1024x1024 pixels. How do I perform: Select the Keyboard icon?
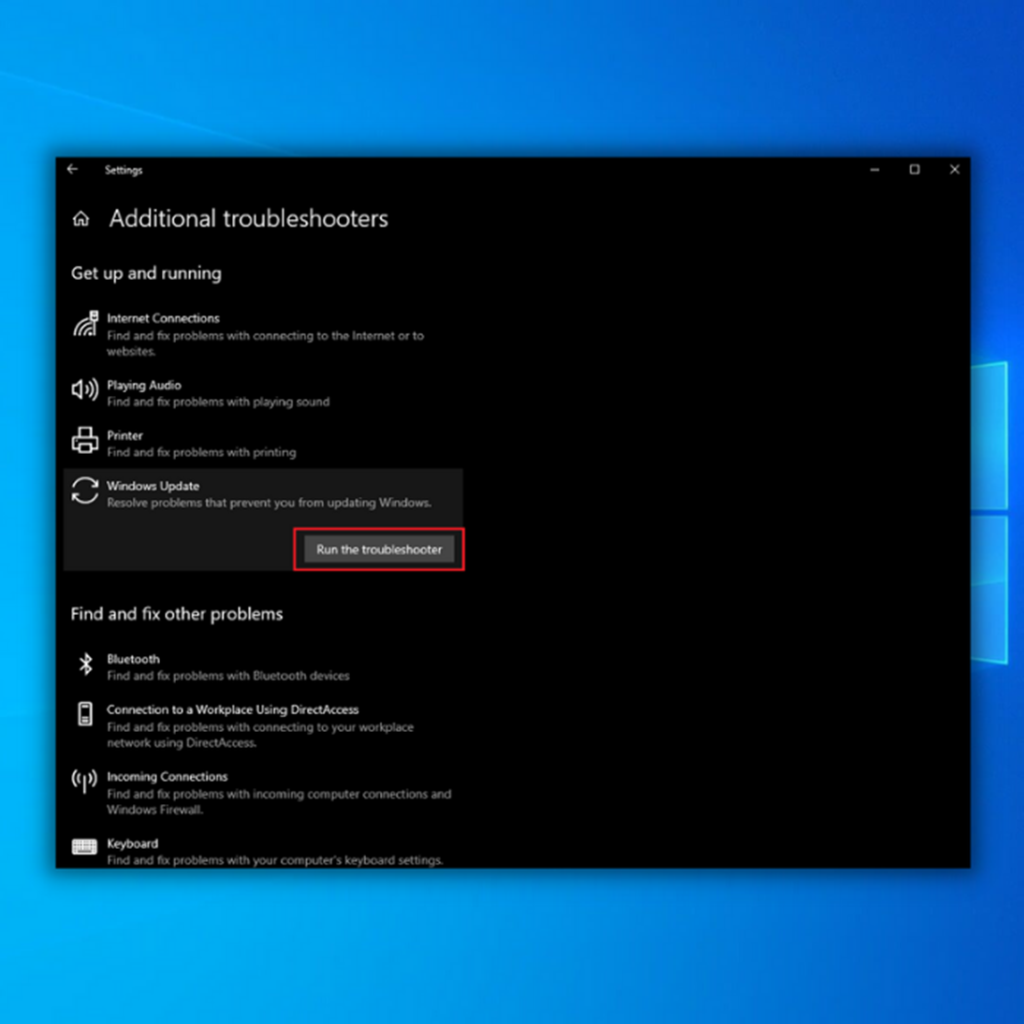pyautogui.click(x=84, y=846)
